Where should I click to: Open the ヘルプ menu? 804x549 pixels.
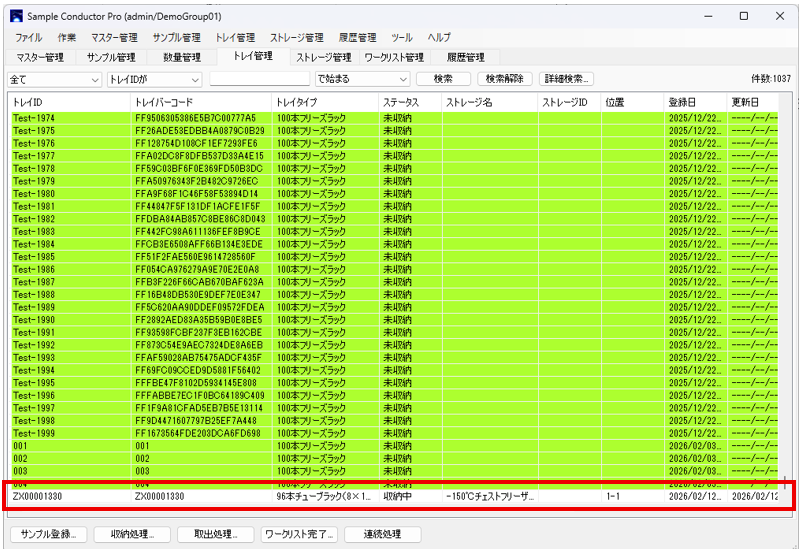tap(438, 37)
